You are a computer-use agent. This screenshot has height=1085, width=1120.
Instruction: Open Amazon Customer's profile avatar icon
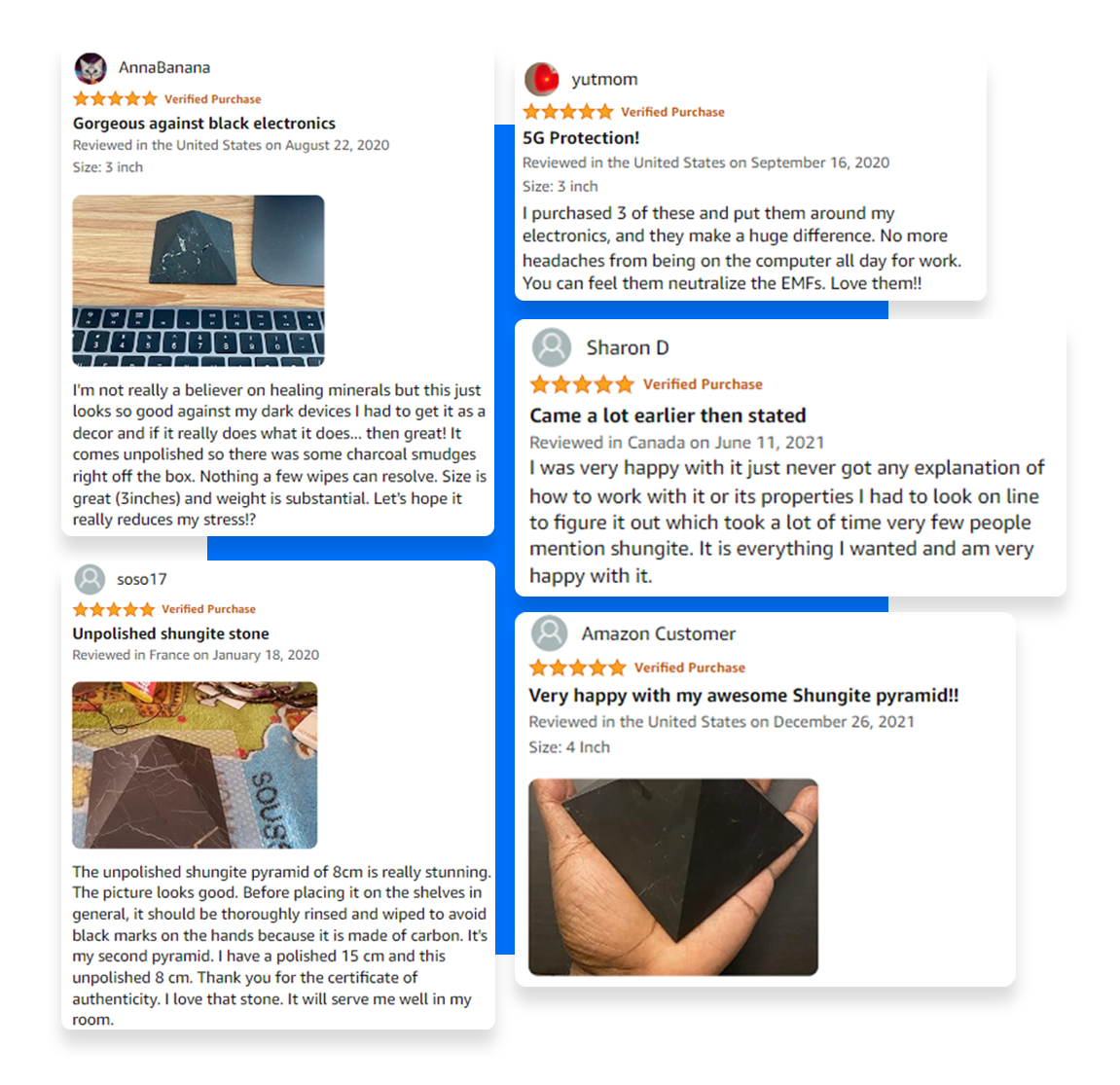(549, 633)
